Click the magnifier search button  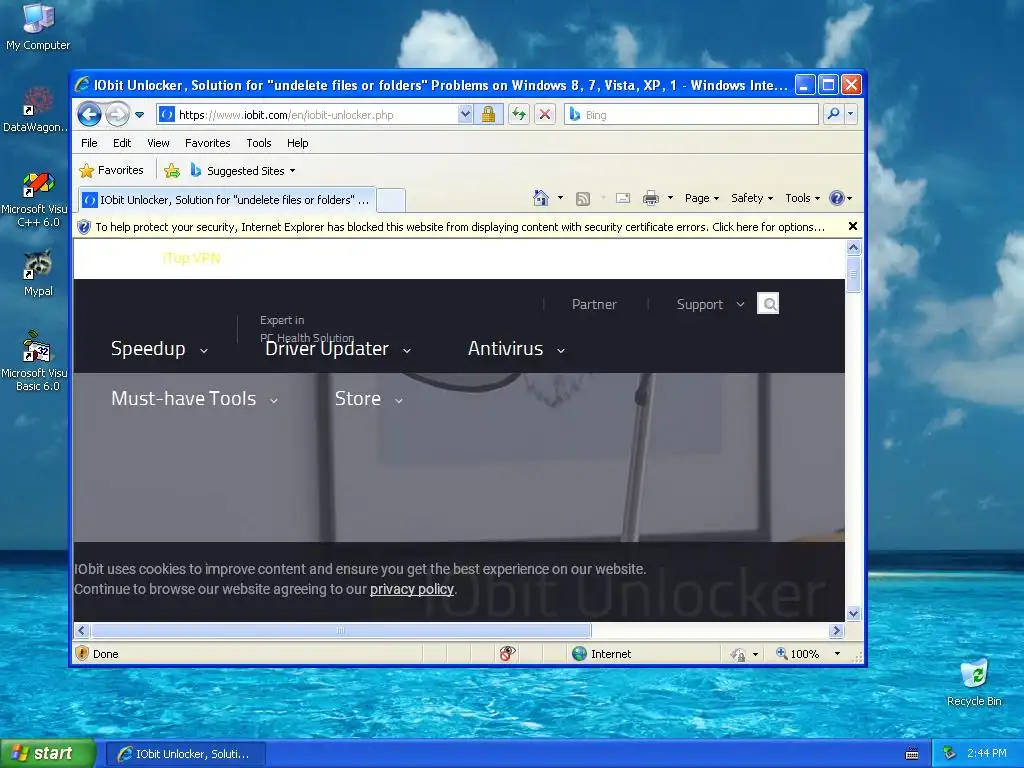click(x=833, y=114)
